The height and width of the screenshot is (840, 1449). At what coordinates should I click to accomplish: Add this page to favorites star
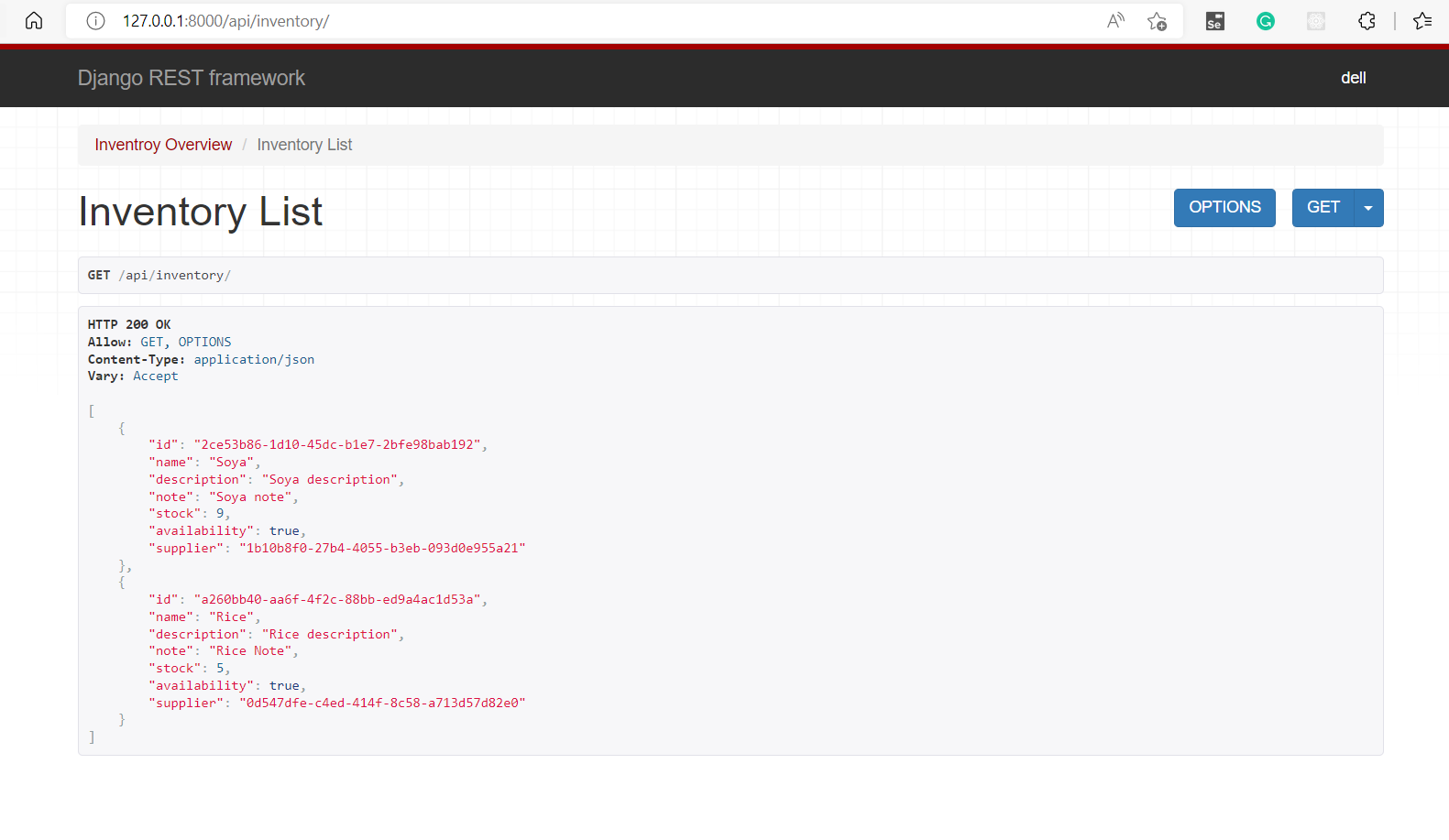(1157, 21)
